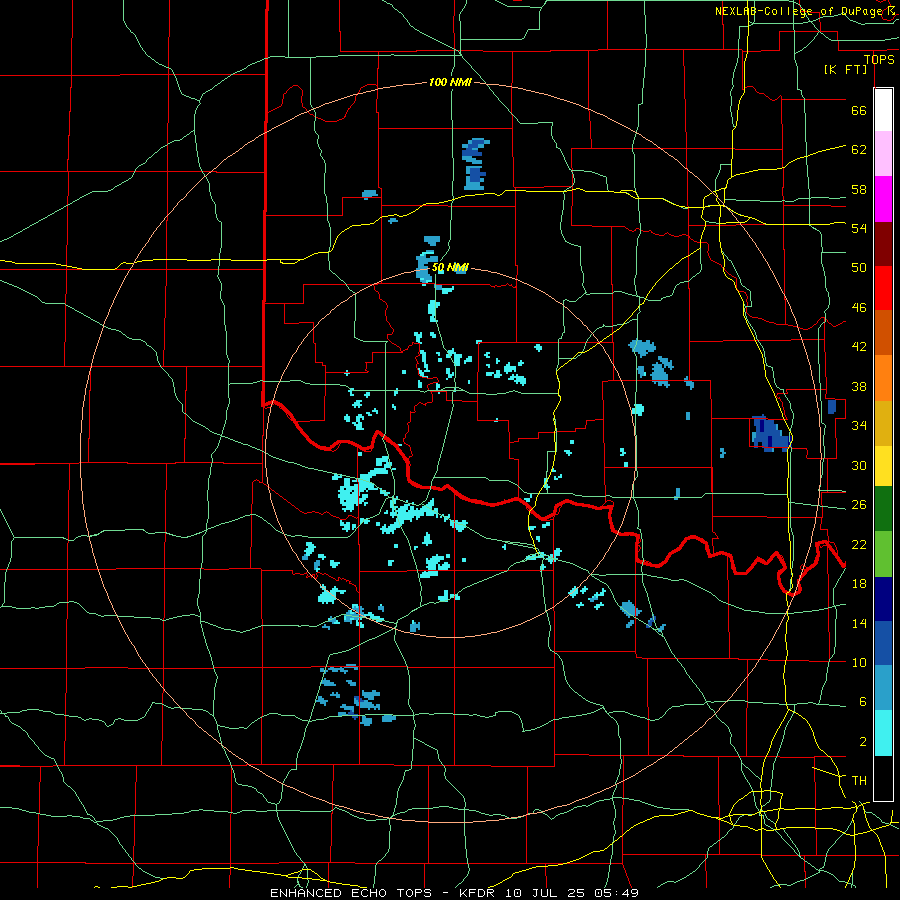Click the legend value "10"
The height and width of the screenshot is (900, 900).
(859, 662)
